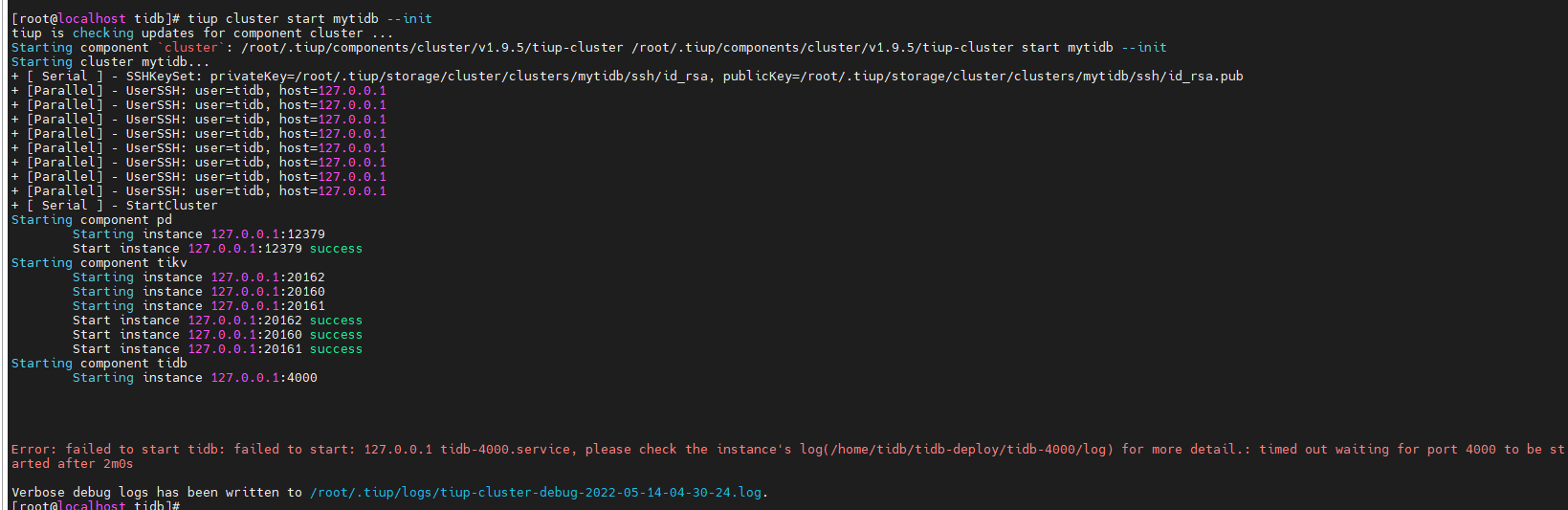This screenshot has width=1568, height=510.
Task: Click the "Starting cluster mytidb..." line
Action: pyautogui.click(x=110, y=62)
